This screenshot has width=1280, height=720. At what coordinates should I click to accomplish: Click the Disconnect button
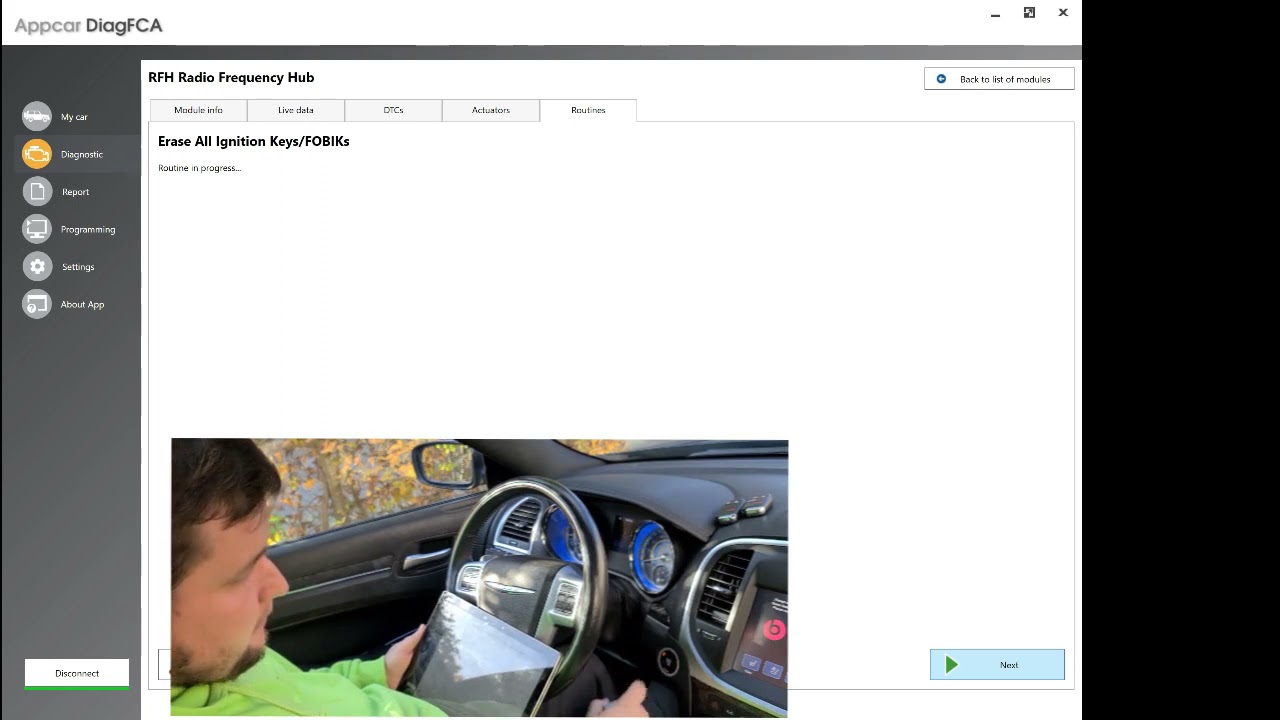(77, 673)
